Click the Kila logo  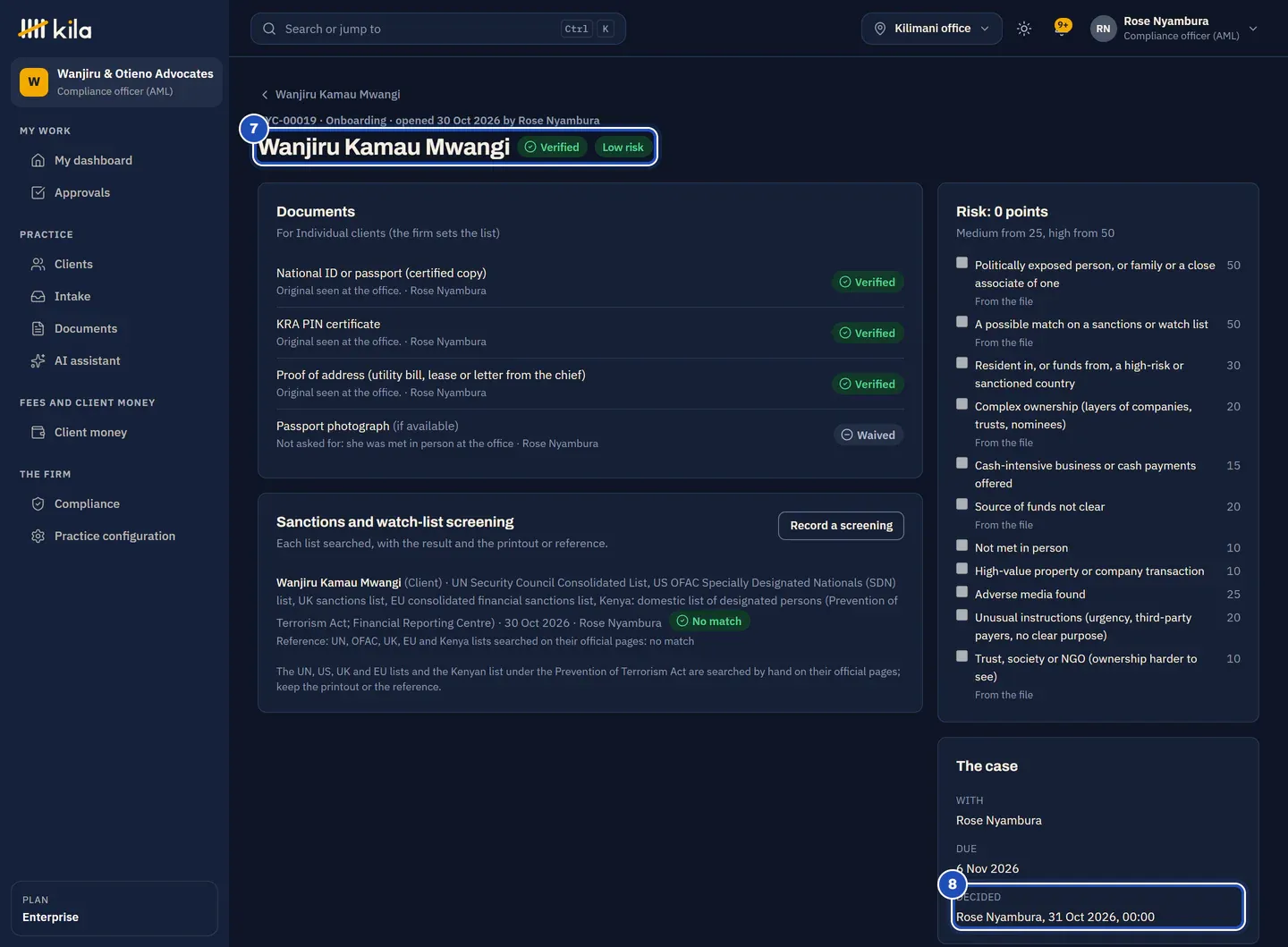coord(55,29)
